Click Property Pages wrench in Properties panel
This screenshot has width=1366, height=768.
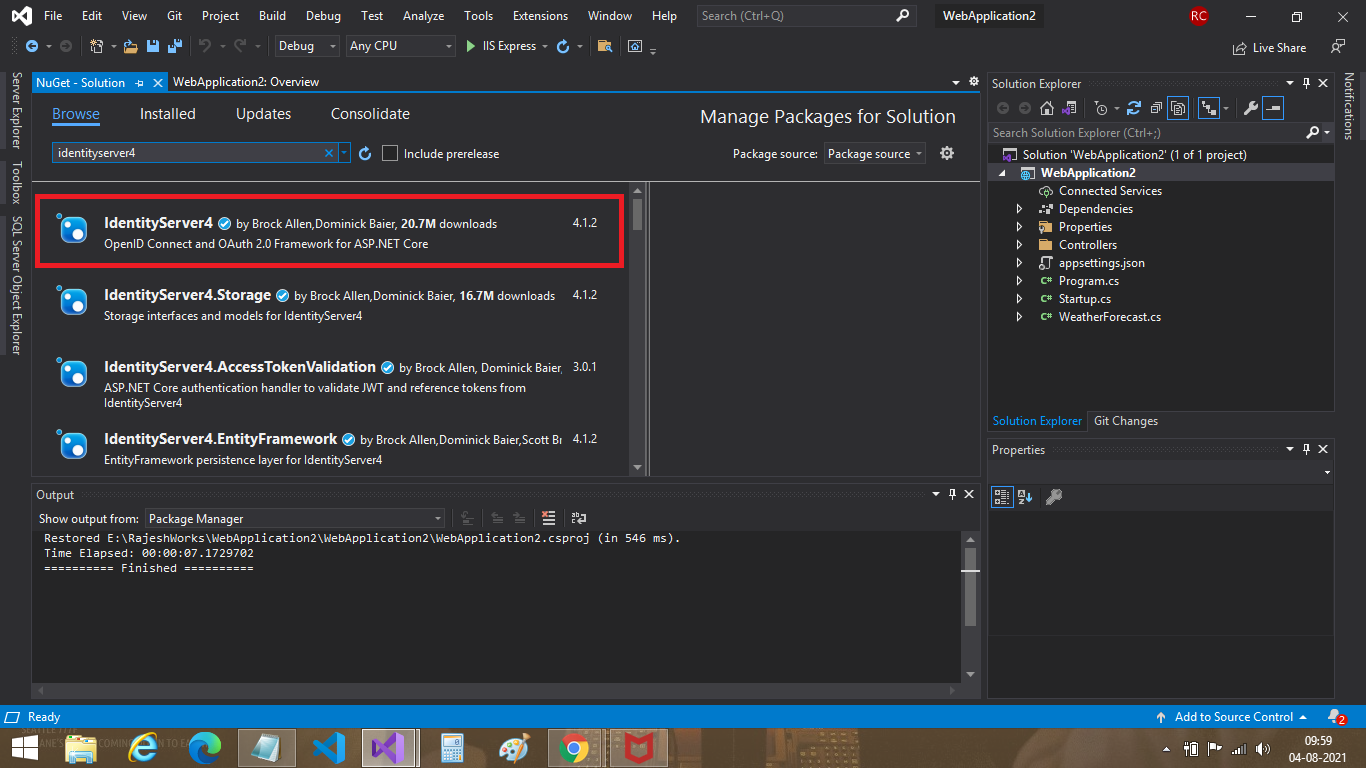coord(1053,496)
